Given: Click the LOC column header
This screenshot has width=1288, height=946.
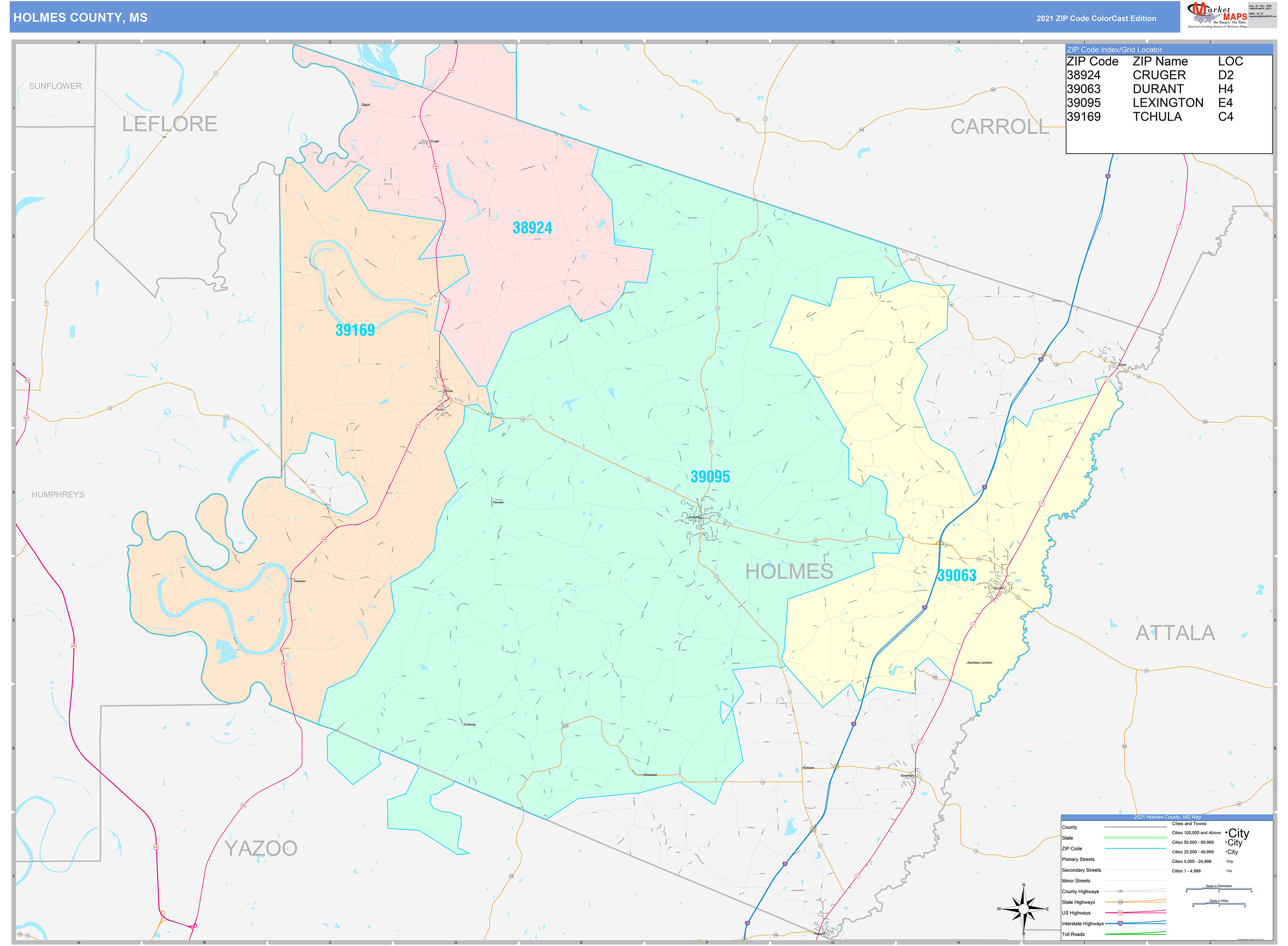Looking at the screenshot, I should 1230,61.
